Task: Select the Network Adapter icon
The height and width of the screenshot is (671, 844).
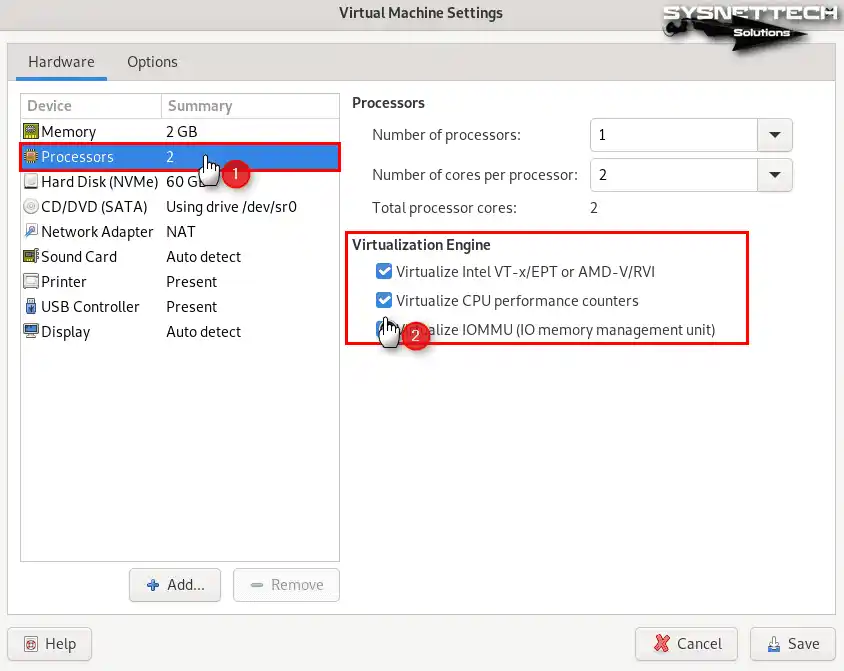Action: [31, 232]
